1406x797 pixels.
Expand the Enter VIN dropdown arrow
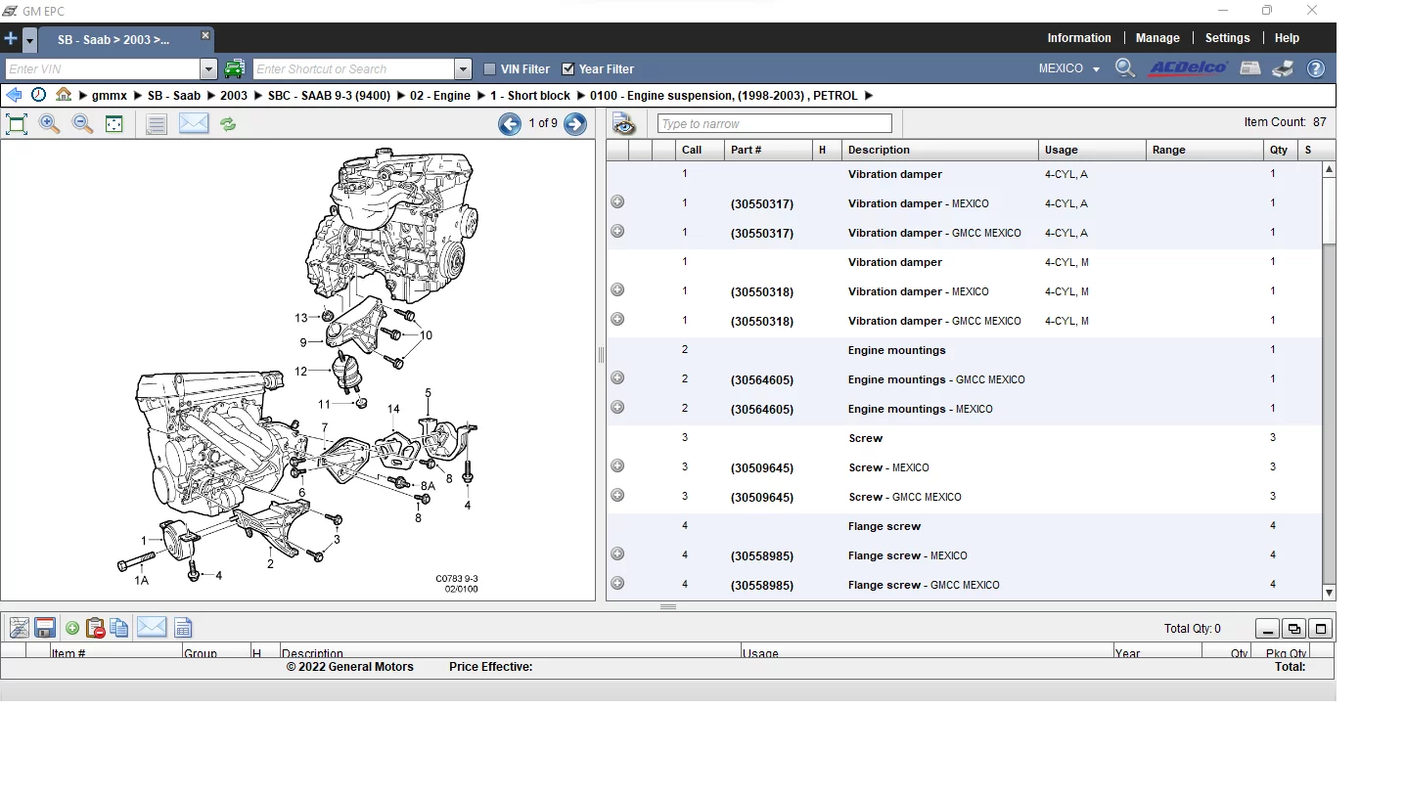pyautogui.click(x=208, y=69)
